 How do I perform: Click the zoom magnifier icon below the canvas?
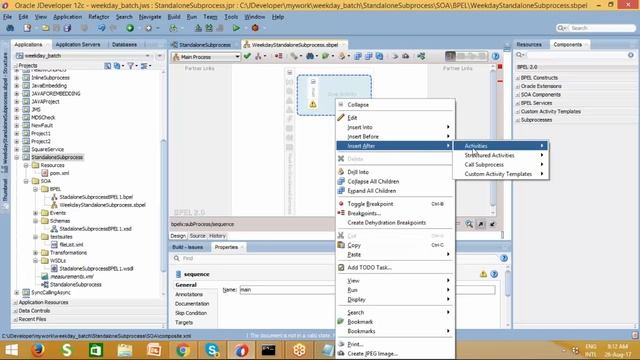[x=469, y=224]
